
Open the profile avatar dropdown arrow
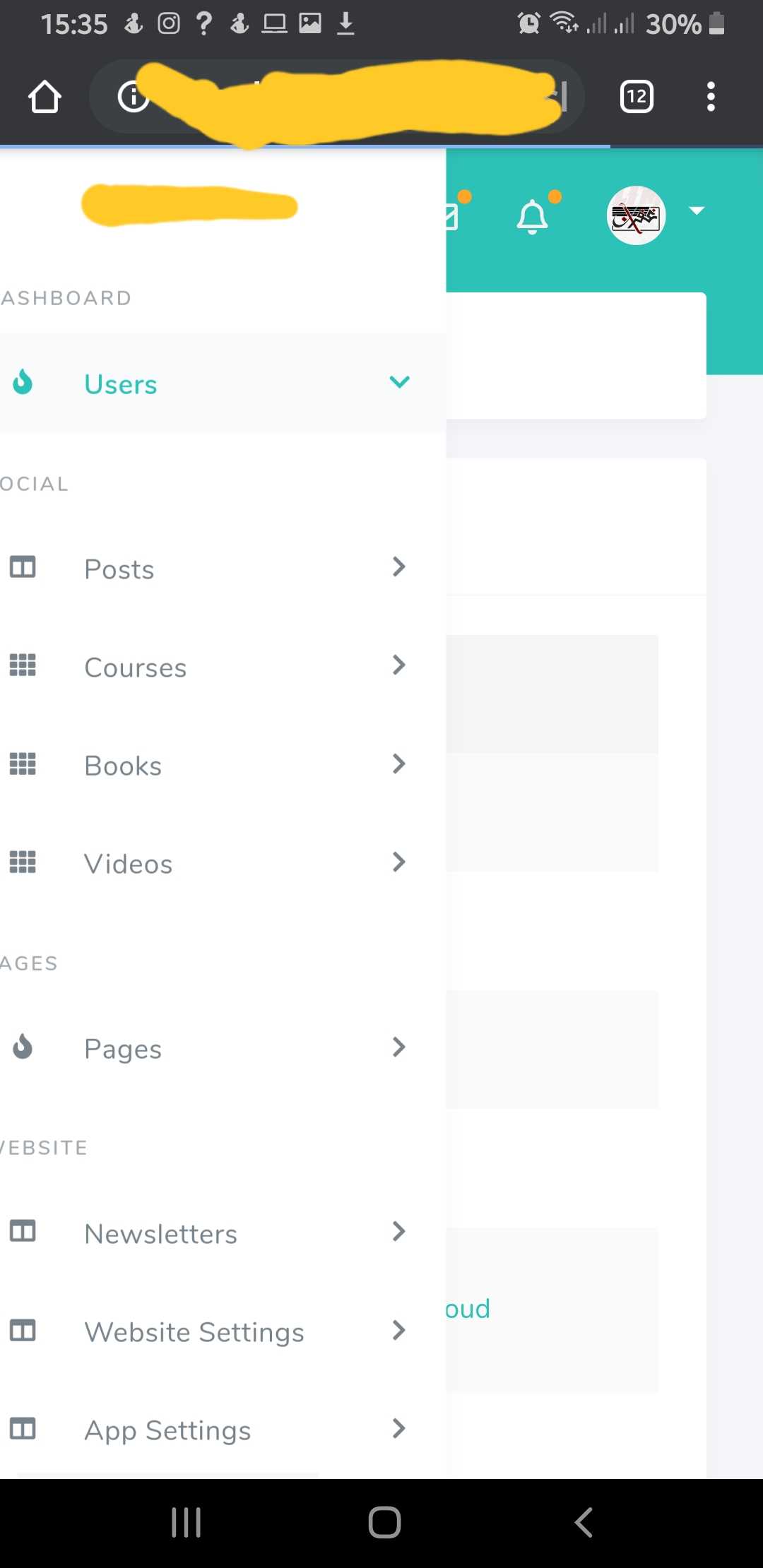[697, 210]
